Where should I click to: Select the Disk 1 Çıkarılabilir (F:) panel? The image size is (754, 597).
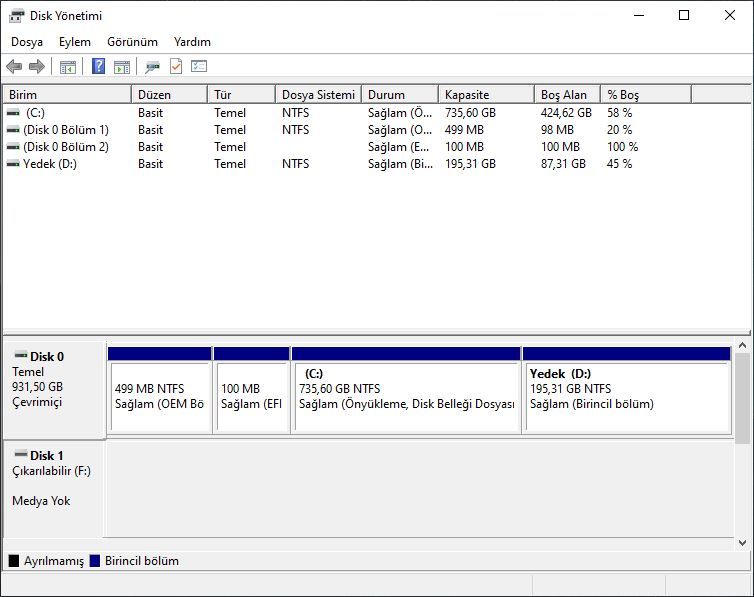point(54,489)
